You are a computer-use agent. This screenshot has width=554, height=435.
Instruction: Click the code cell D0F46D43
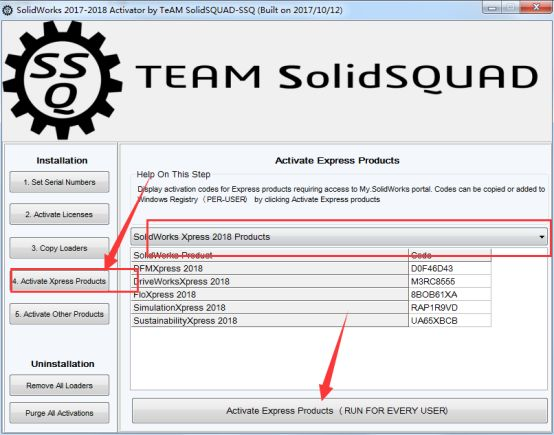pyautogui.click(x=450, y=269)
